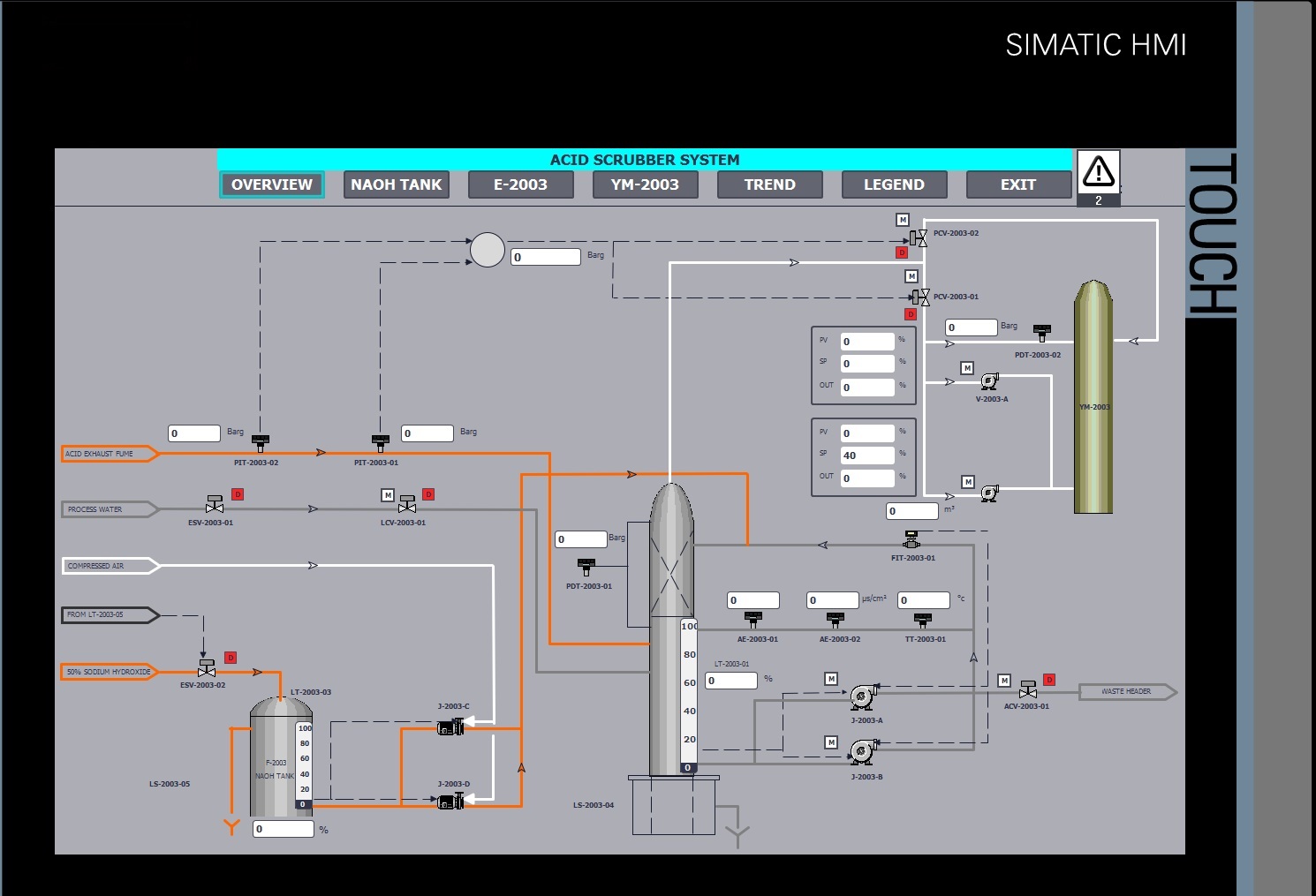1316x896 pixels.
Task: Click the FIT-2003-01 flow transmitter icon
Action: click(911, 538)
